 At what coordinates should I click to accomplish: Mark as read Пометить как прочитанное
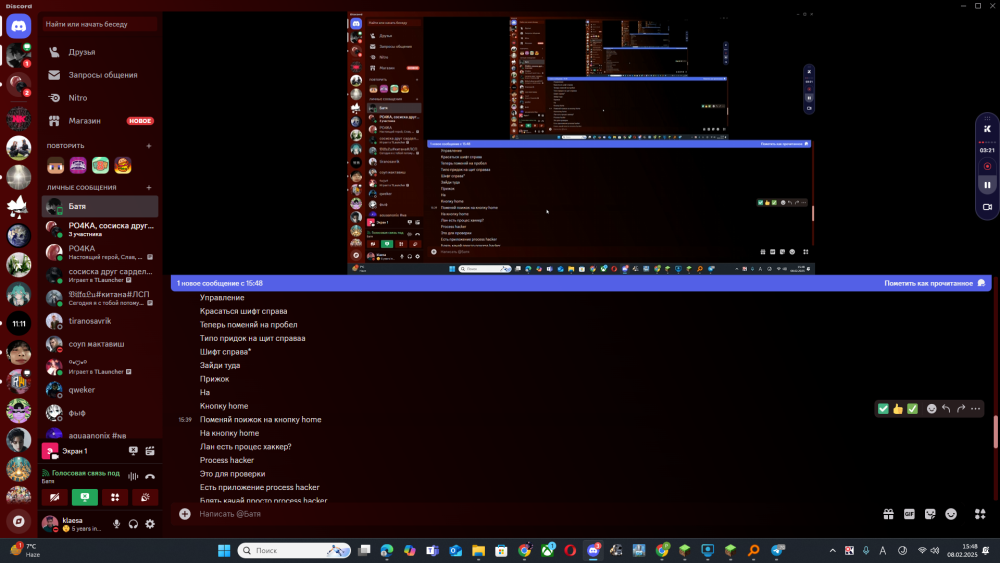pos(934,283)
